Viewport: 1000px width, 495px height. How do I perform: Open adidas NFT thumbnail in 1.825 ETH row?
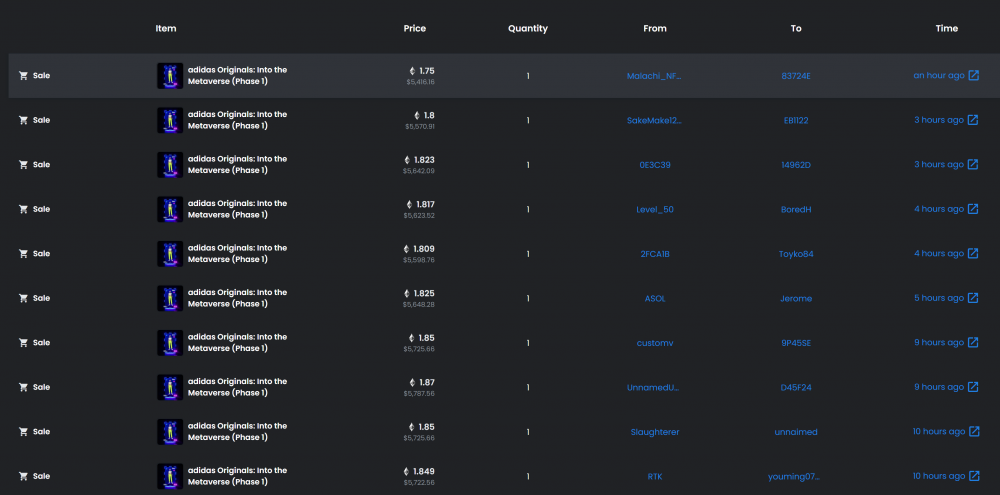(170, 298)
